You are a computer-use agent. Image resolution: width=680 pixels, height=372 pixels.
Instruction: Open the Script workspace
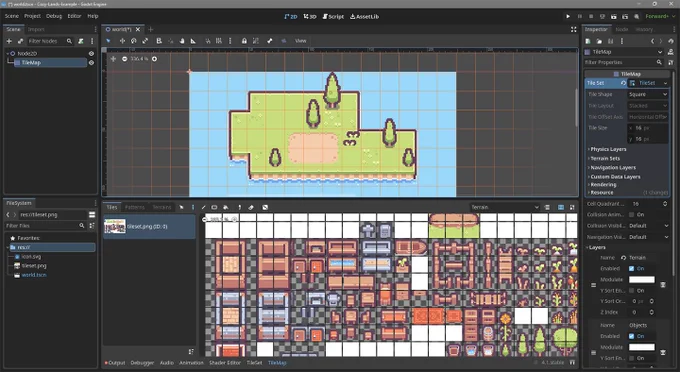point(333,16)
